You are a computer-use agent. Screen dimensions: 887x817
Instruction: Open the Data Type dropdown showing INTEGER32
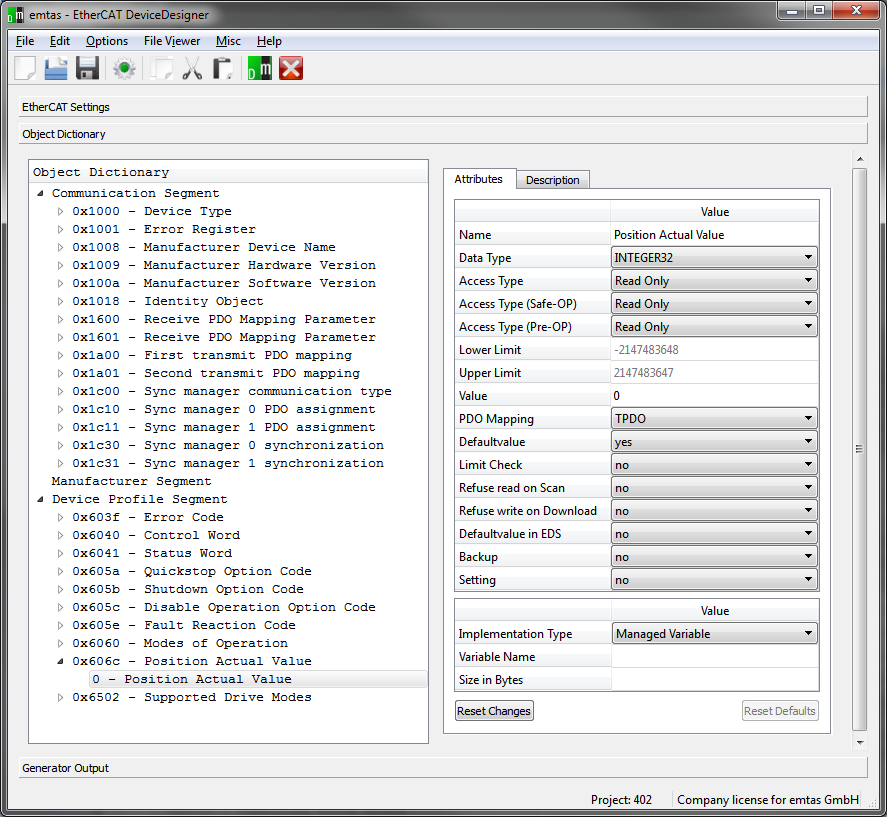[x=809, y=257]
